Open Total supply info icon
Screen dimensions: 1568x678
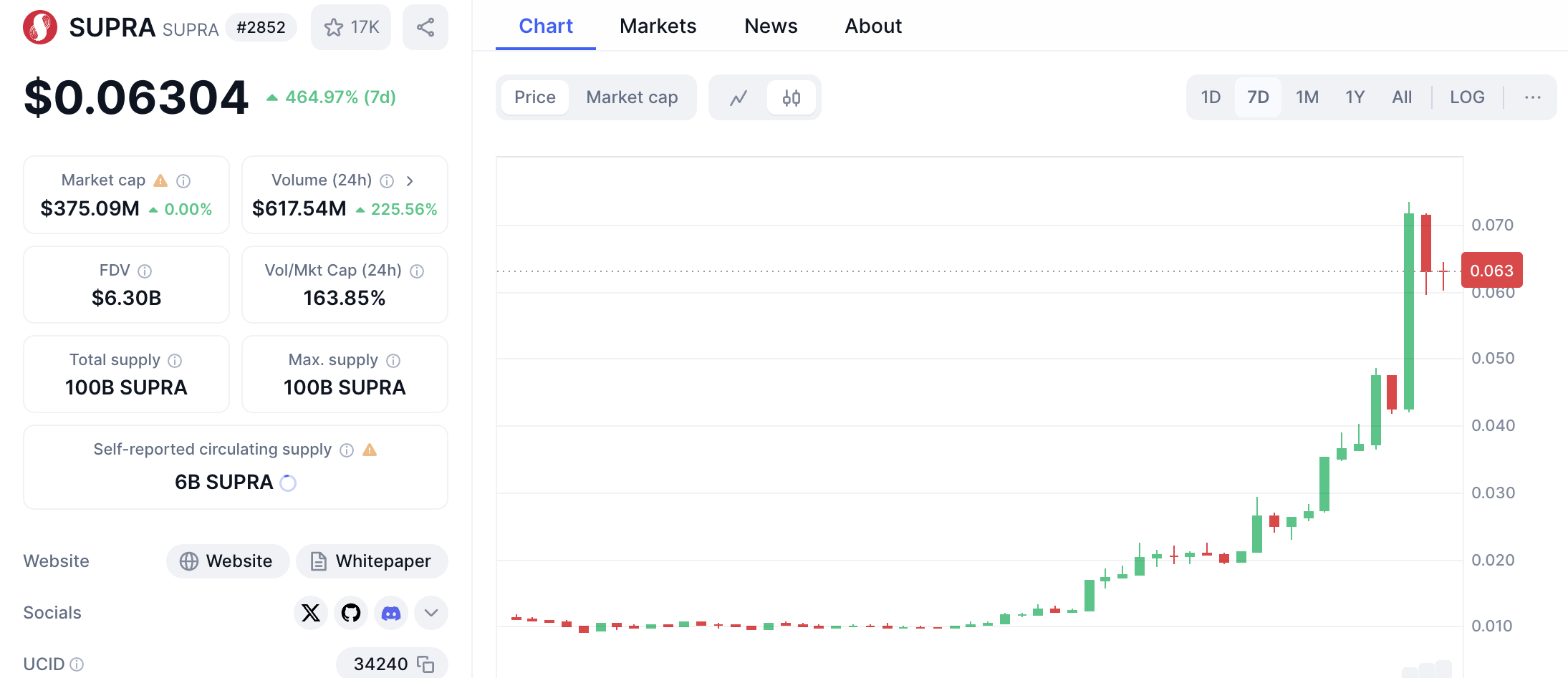[175, 361]
